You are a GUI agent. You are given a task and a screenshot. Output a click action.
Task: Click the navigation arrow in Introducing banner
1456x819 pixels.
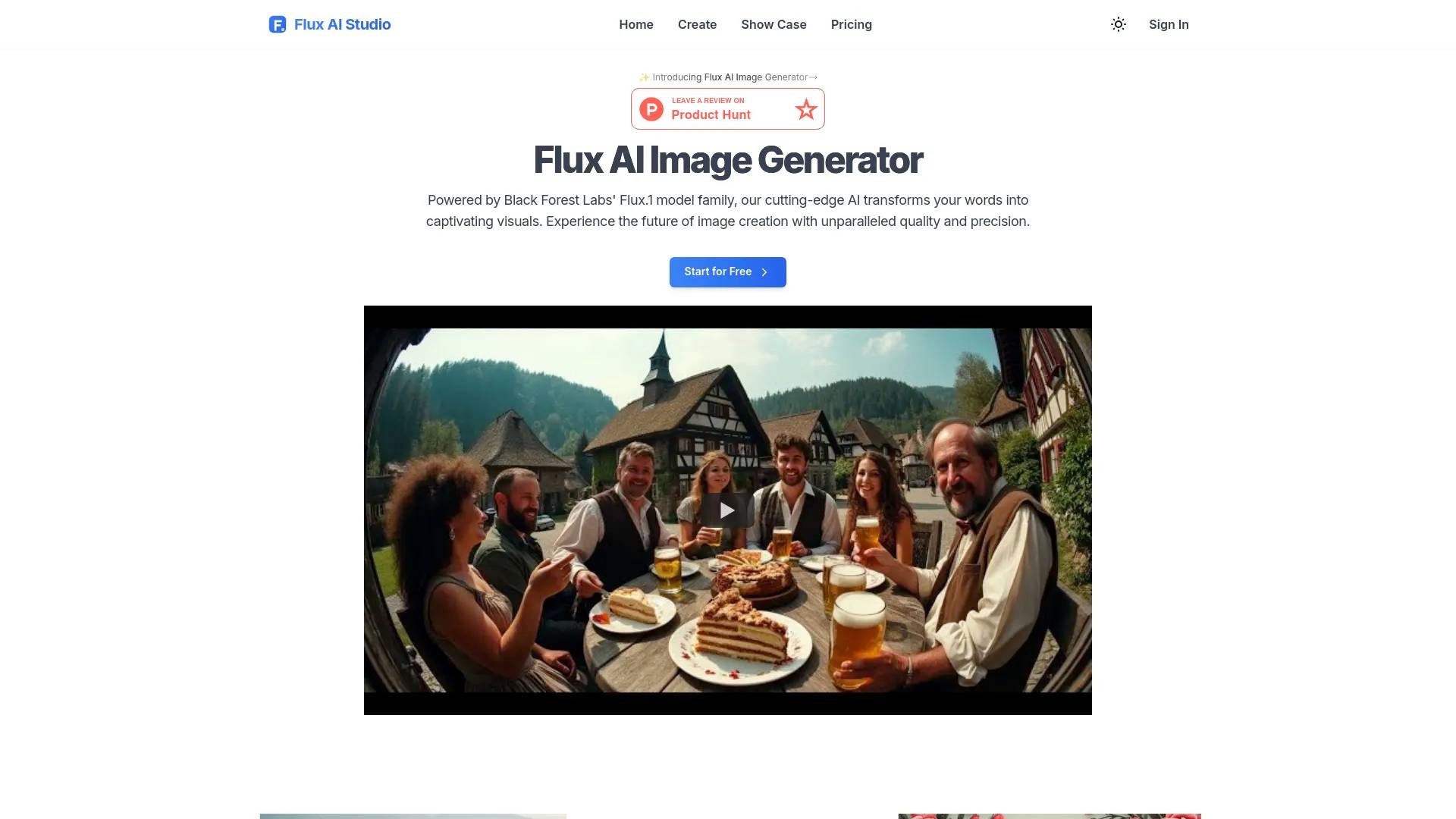click(814, 77)
